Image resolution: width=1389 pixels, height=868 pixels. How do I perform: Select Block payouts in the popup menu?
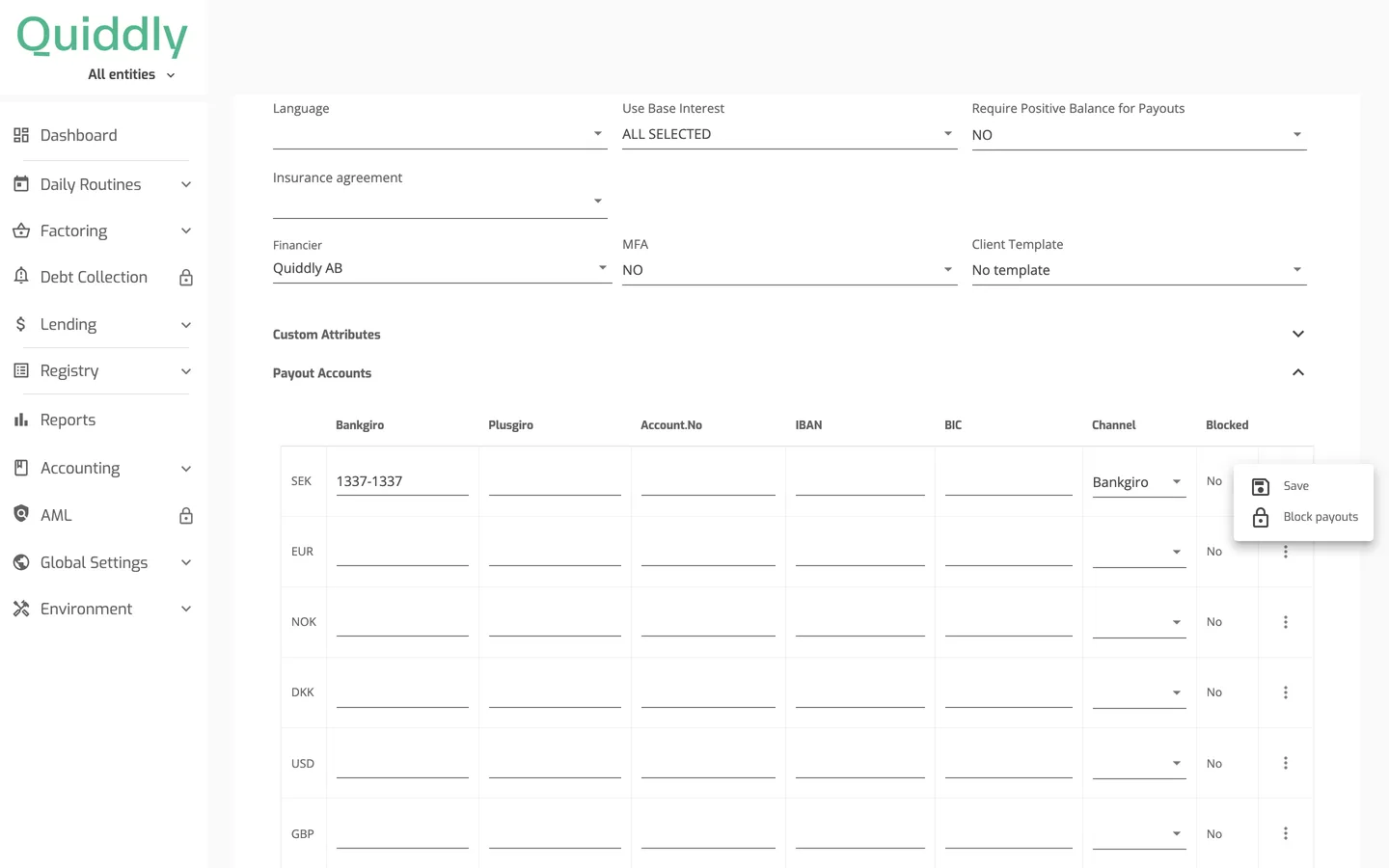(x=1303, y=517)
